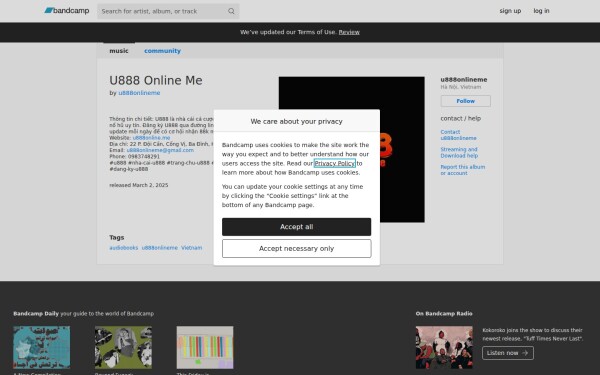Click the 'On Bandcamp Radio' heading
Screen dimensions: 600x375
pos(444,313)
